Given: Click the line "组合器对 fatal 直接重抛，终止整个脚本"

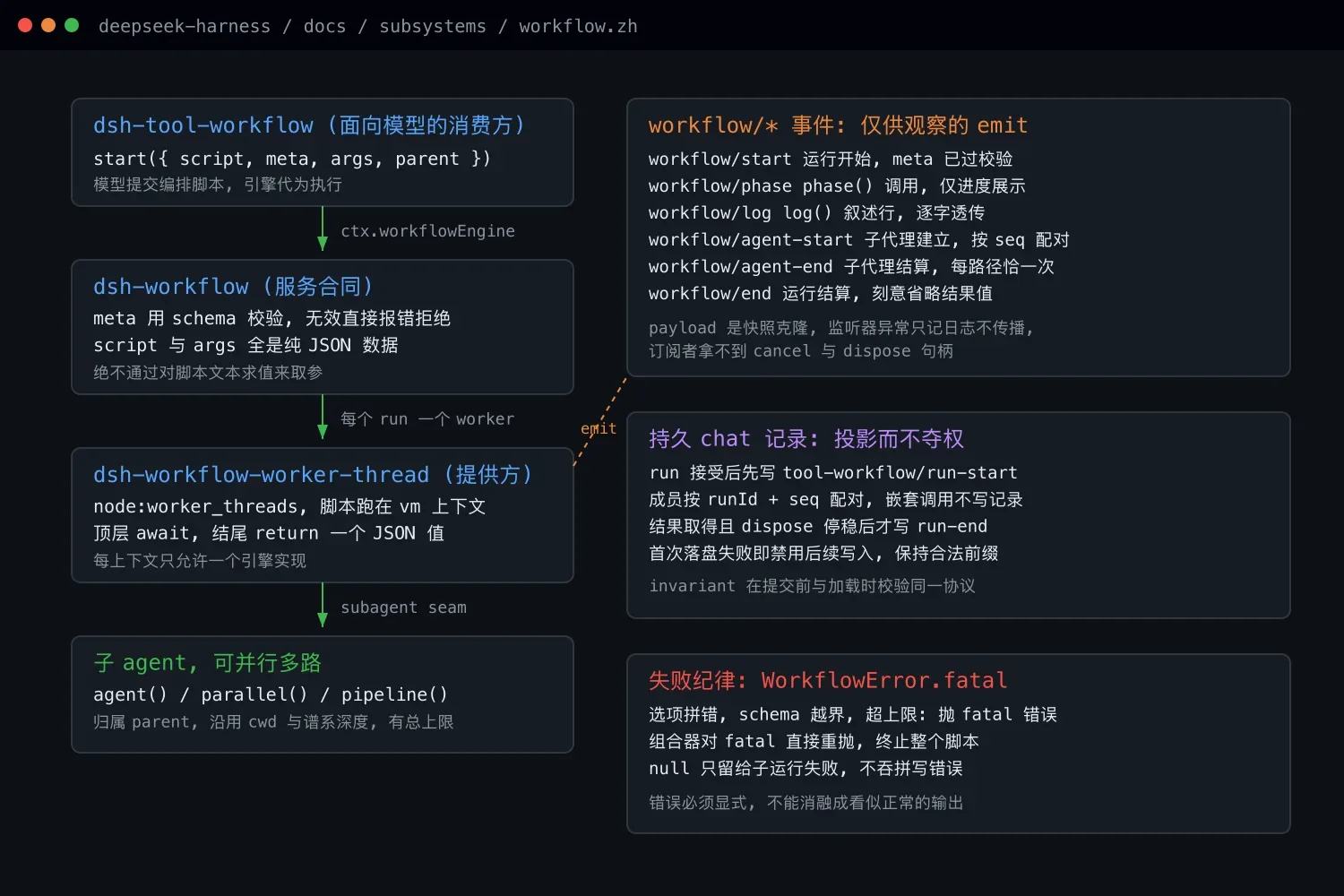Looking at the screenshot, I should point(814,741).
